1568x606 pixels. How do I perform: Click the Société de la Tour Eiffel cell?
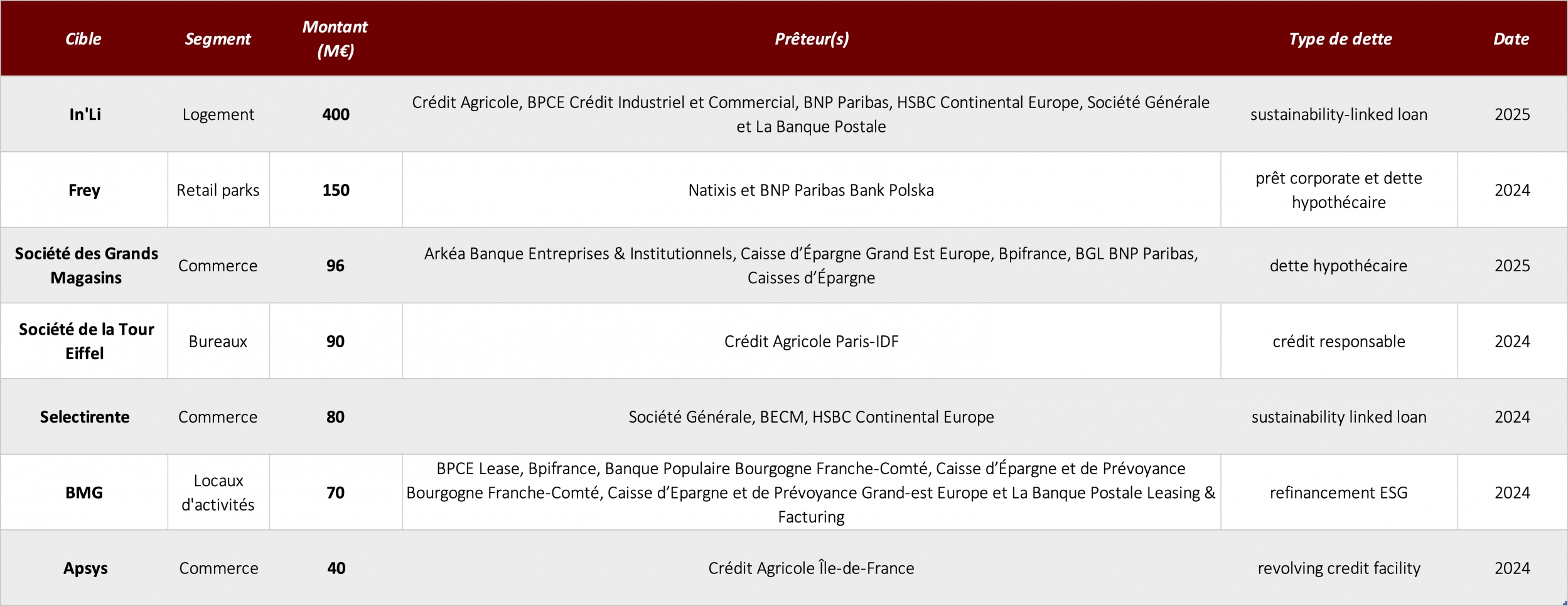(85, 341)
